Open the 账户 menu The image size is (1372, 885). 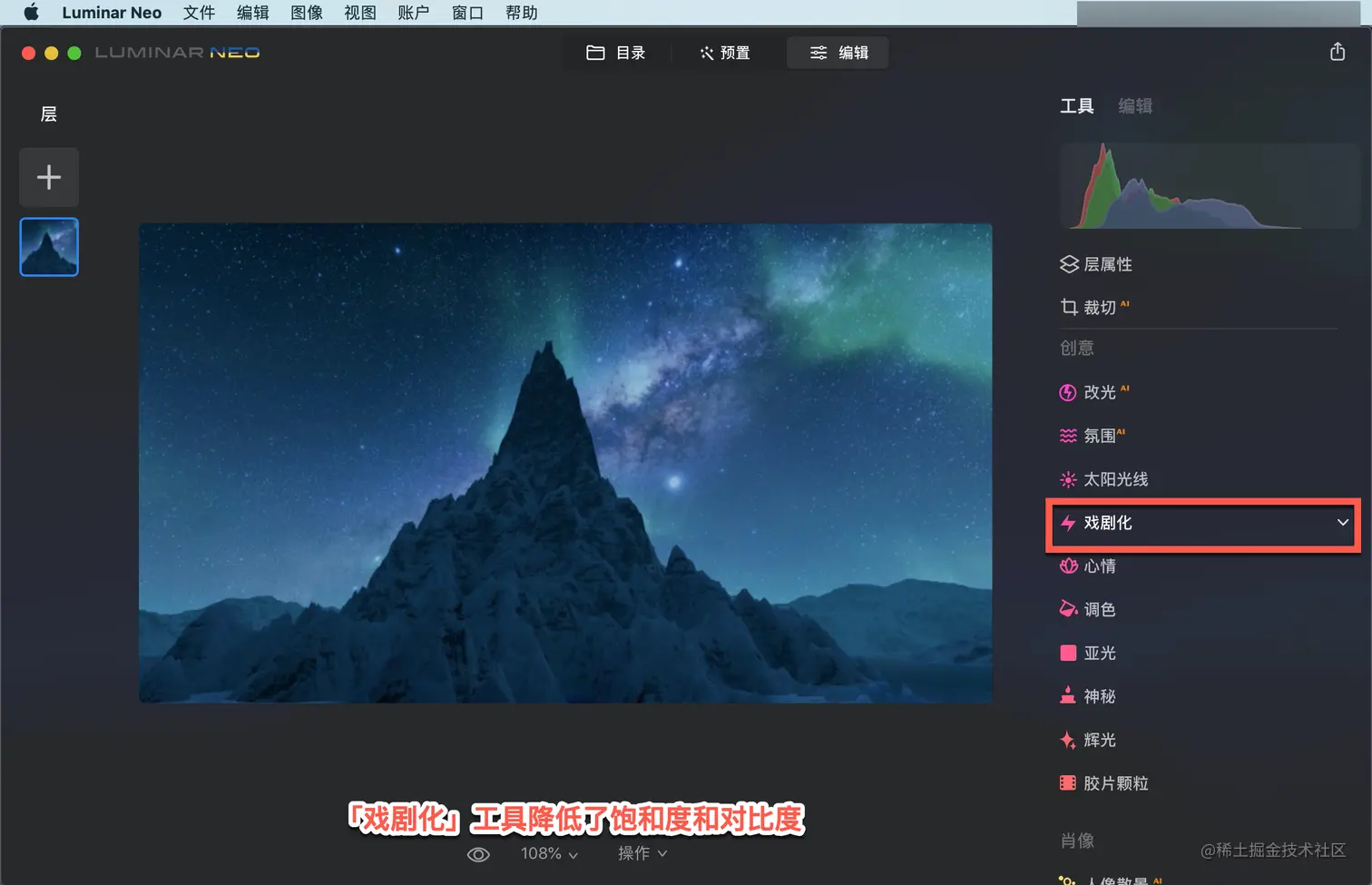click(x=413, y=13)
